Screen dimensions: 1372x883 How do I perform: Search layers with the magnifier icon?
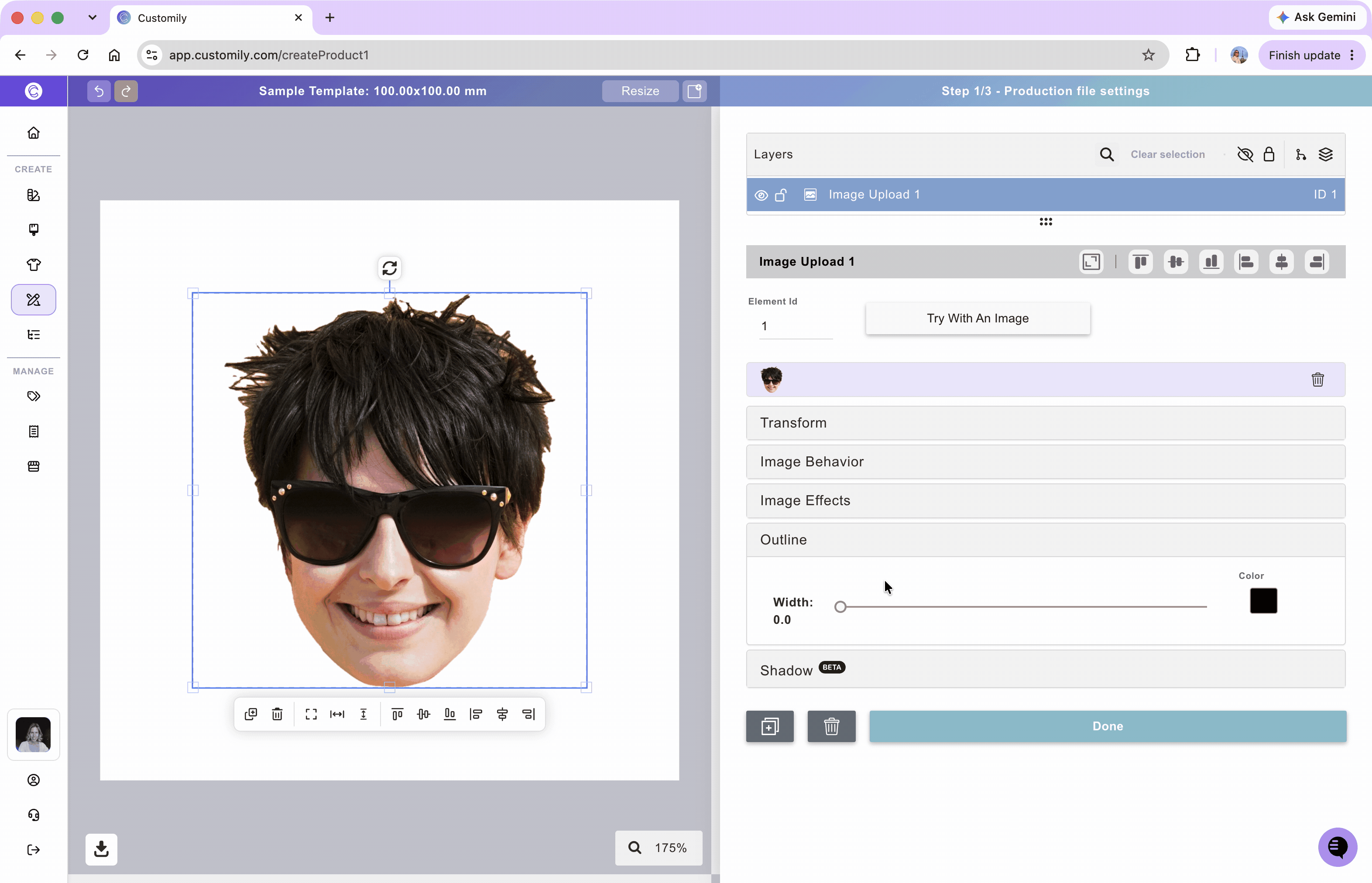point(1106,155)
